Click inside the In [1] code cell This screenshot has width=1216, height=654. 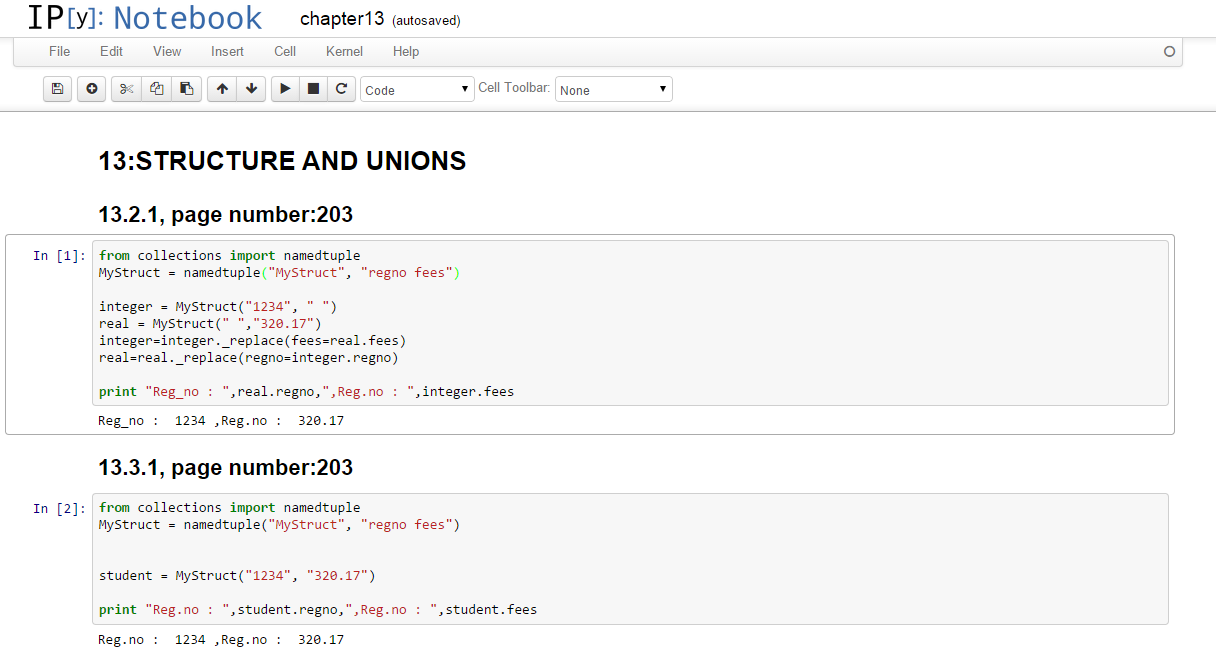coord(630,323)
